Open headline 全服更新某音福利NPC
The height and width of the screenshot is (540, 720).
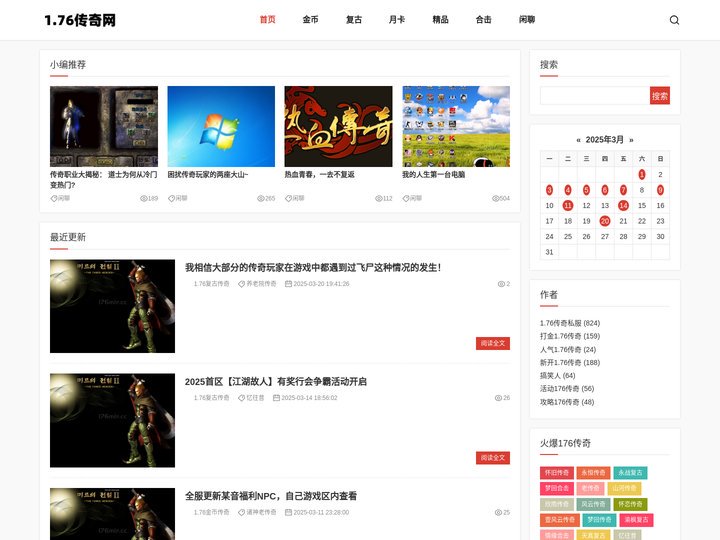pyautogui.click(x=271, y=496)
